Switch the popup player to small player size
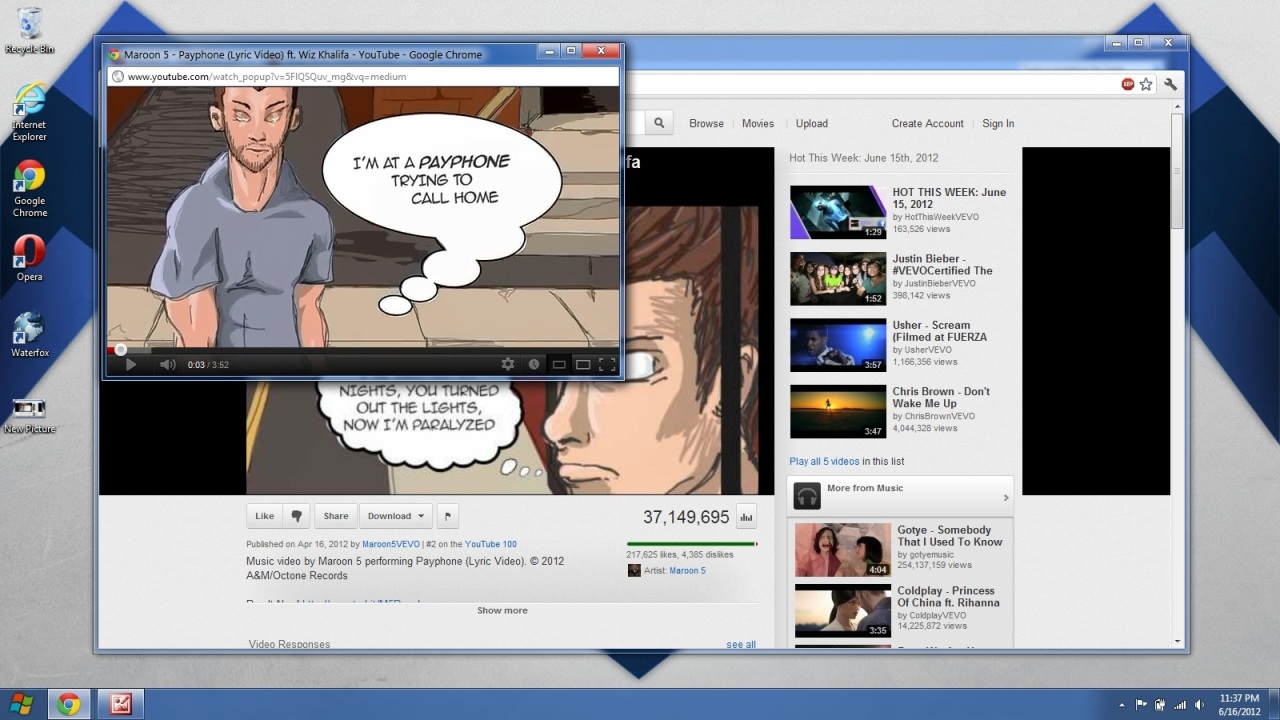Viewport: 1280px width, 720px height. 559,365
